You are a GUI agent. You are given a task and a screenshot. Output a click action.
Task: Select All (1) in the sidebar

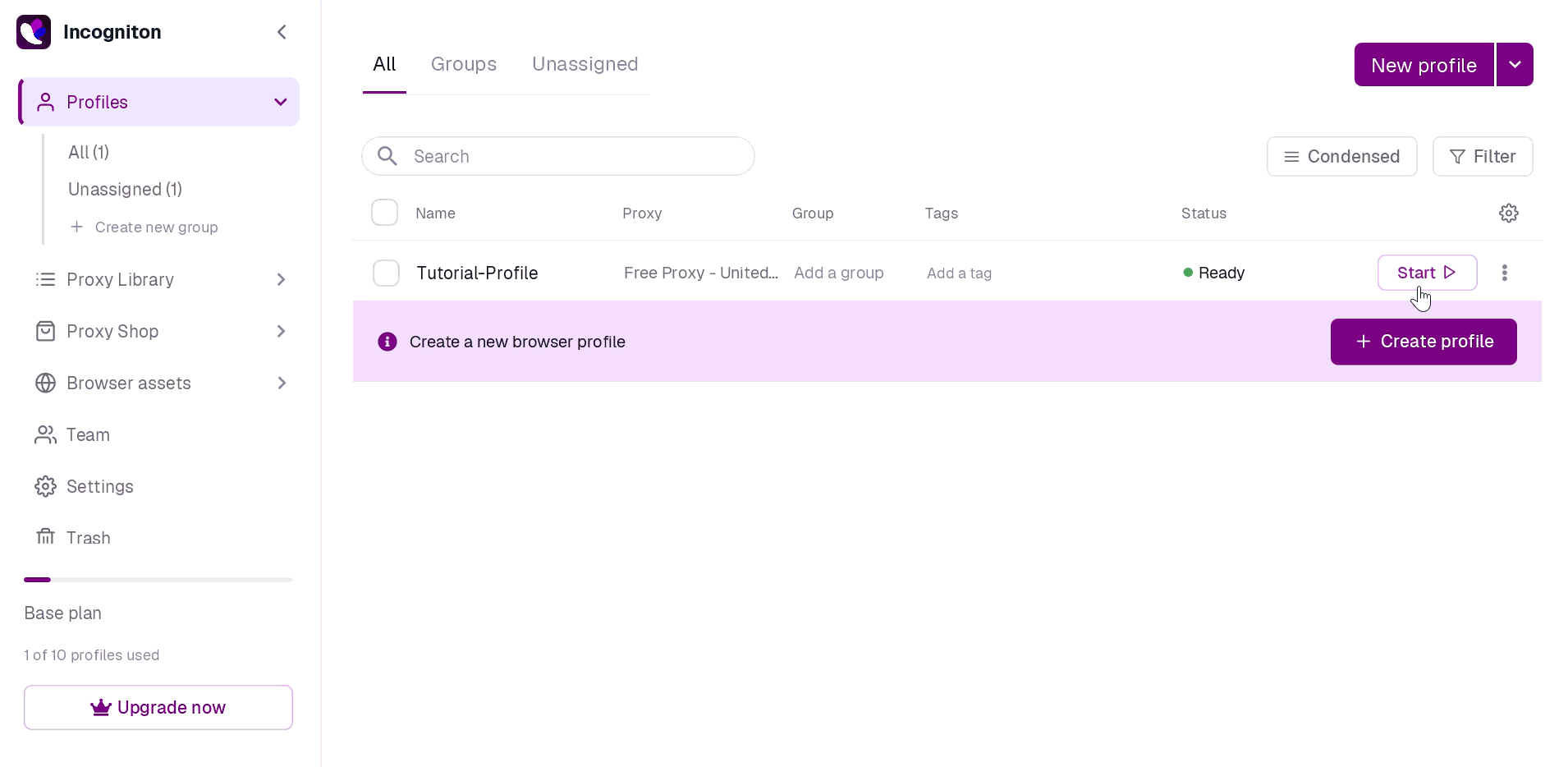coord(89,152)
